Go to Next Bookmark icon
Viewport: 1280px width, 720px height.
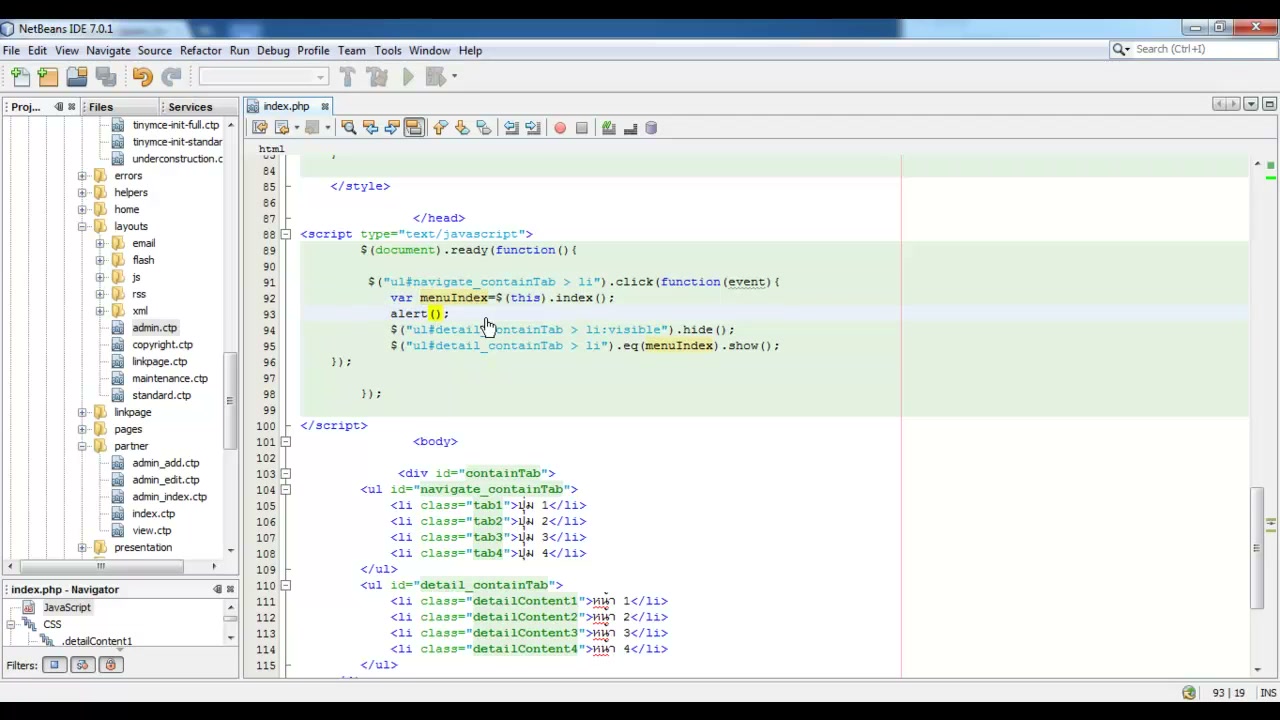[x=462, y=128]
